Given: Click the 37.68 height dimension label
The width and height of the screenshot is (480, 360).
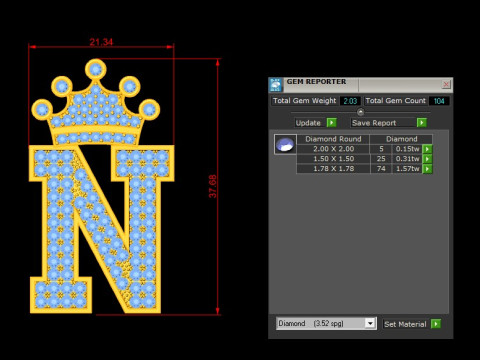Looking at the screenshot, I should [x=213, y=186].
